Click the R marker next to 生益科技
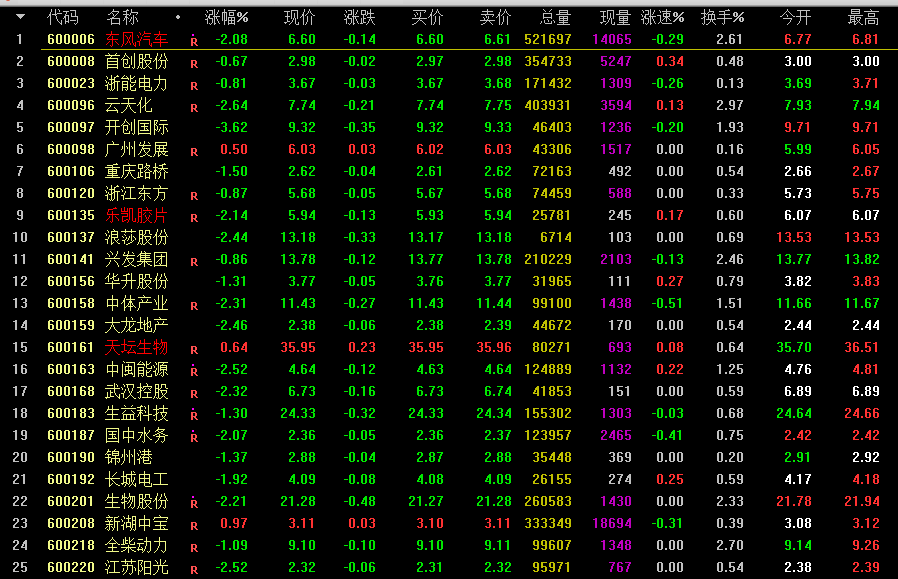Viewport: 898px width, 579px height. tap(194, 415)
